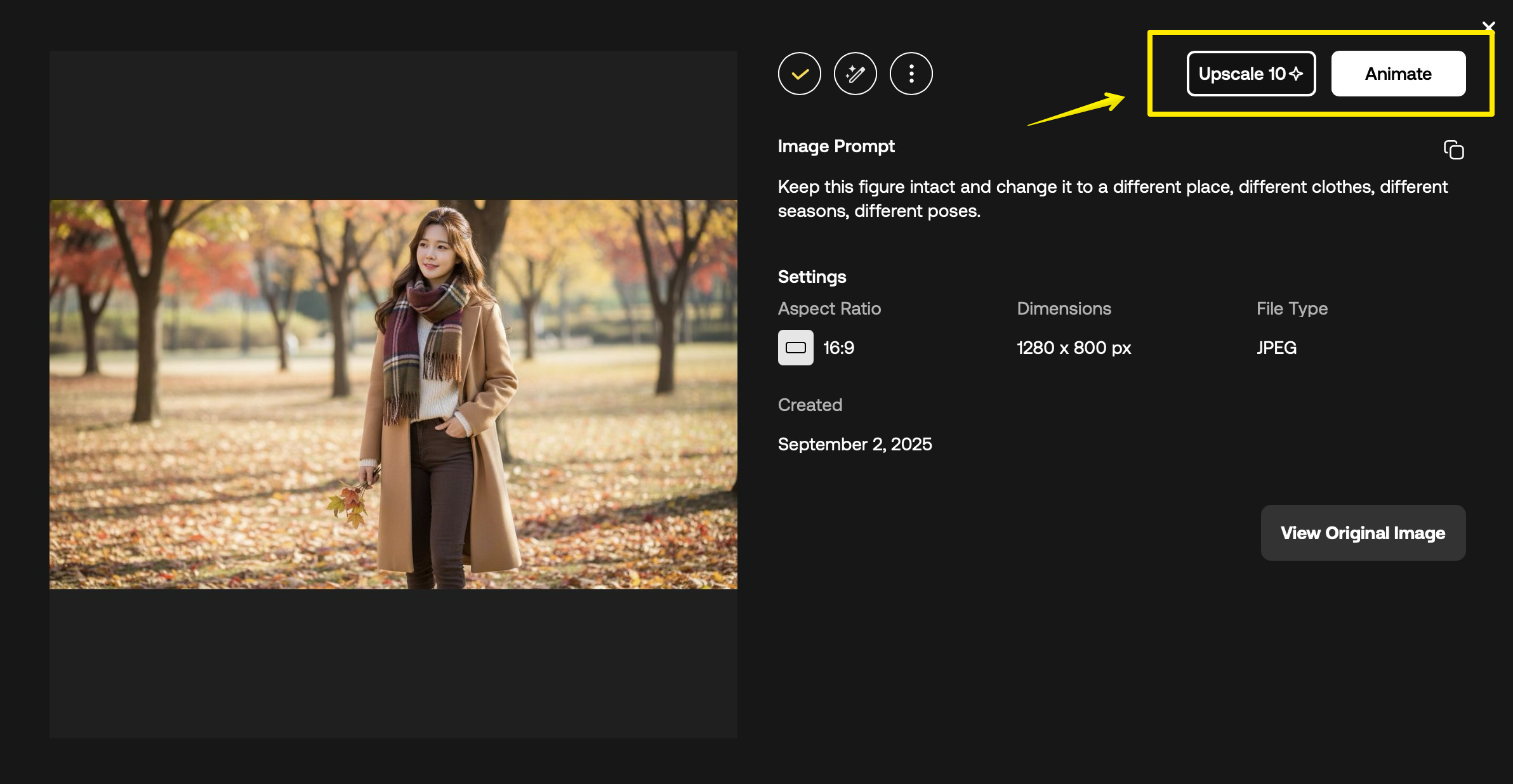Click the September 2, 2025 creation date
Screen dimensions: 1513x784
(854, 444)
